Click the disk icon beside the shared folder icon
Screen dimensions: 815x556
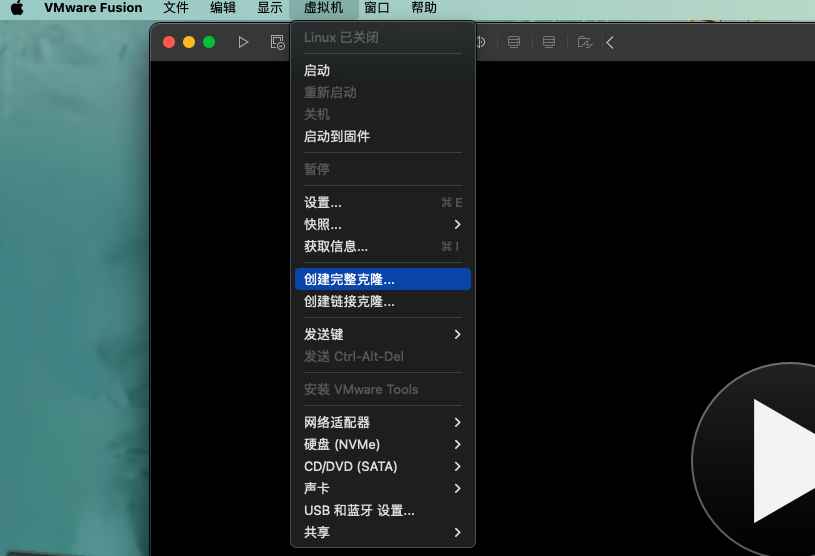[x=549, y=42]
